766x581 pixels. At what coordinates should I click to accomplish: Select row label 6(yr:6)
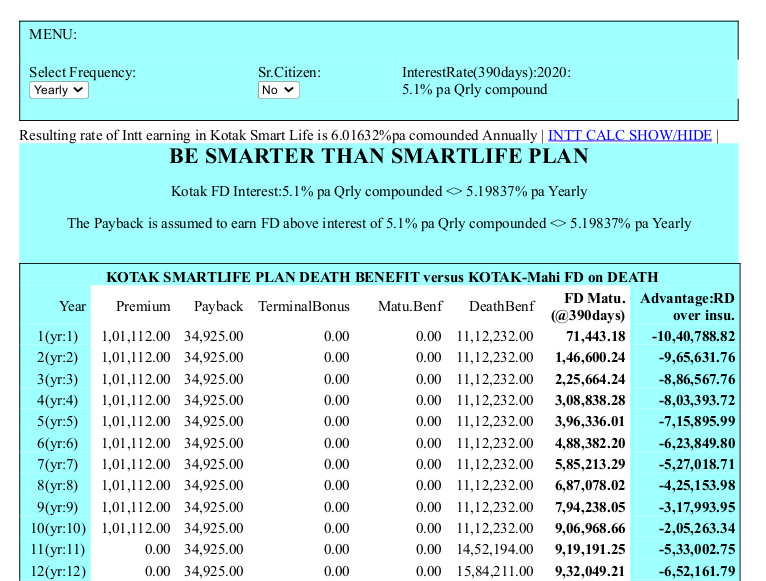[x=57, y=444]
